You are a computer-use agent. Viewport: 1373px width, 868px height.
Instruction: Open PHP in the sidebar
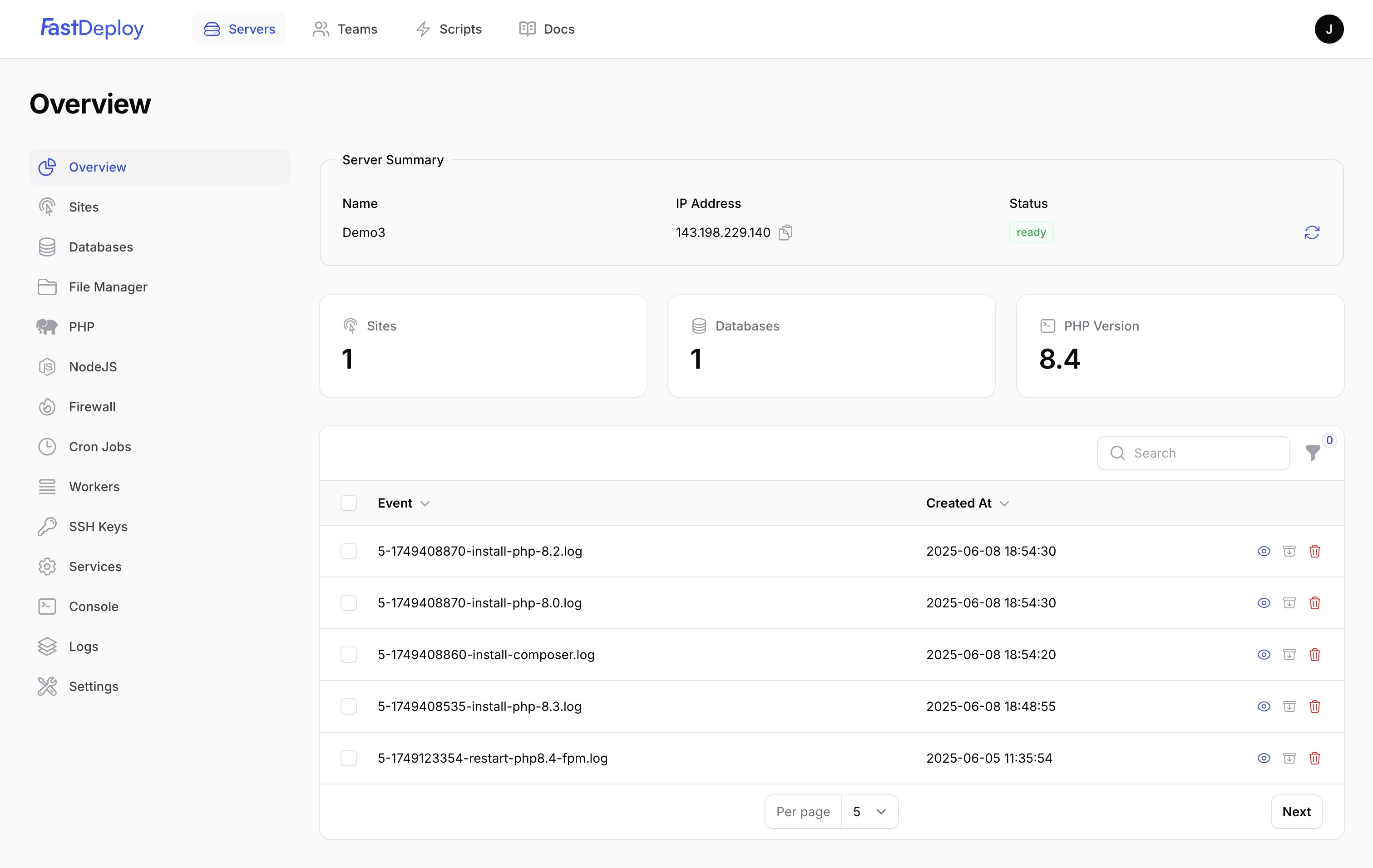(160, 326)
